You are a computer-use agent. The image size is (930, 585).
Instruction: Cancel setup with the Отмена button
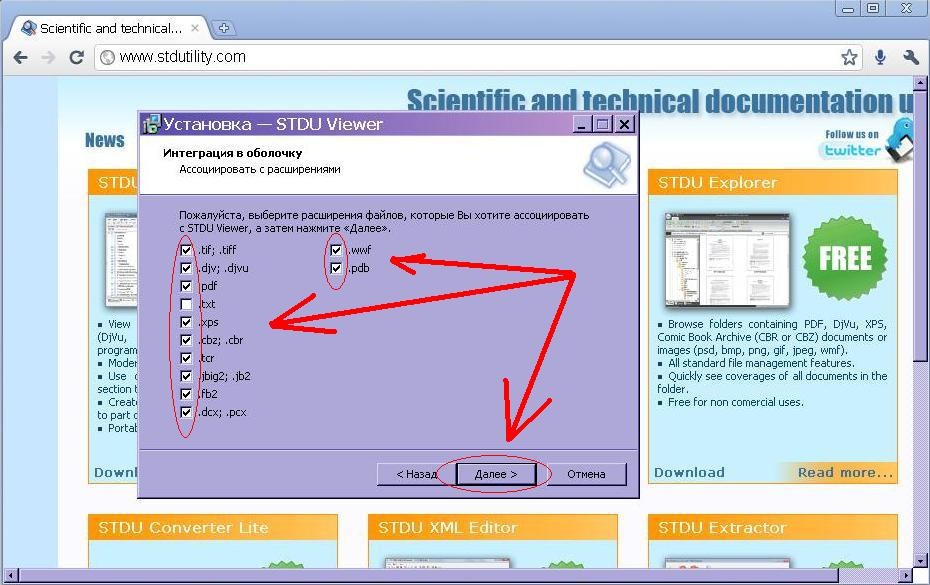(x=586, y=474)
